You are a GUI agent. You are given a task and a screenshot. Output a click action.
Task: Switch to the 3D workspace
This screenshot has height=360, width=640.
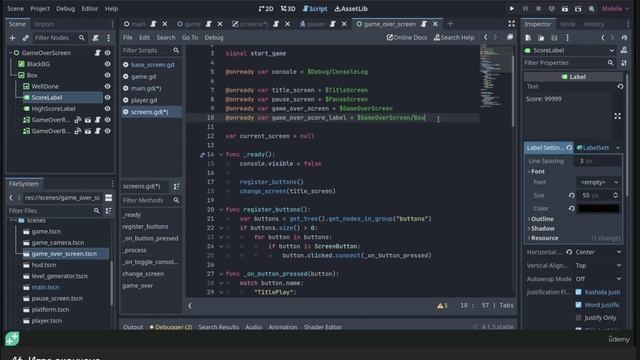click(x=288, y=9)
